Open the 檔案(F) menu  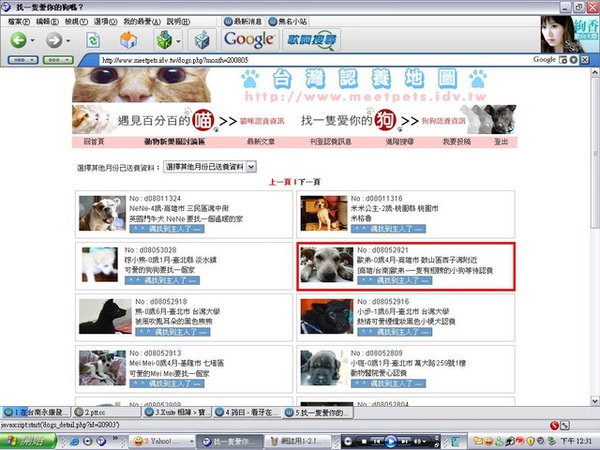(x=19, y=21)
